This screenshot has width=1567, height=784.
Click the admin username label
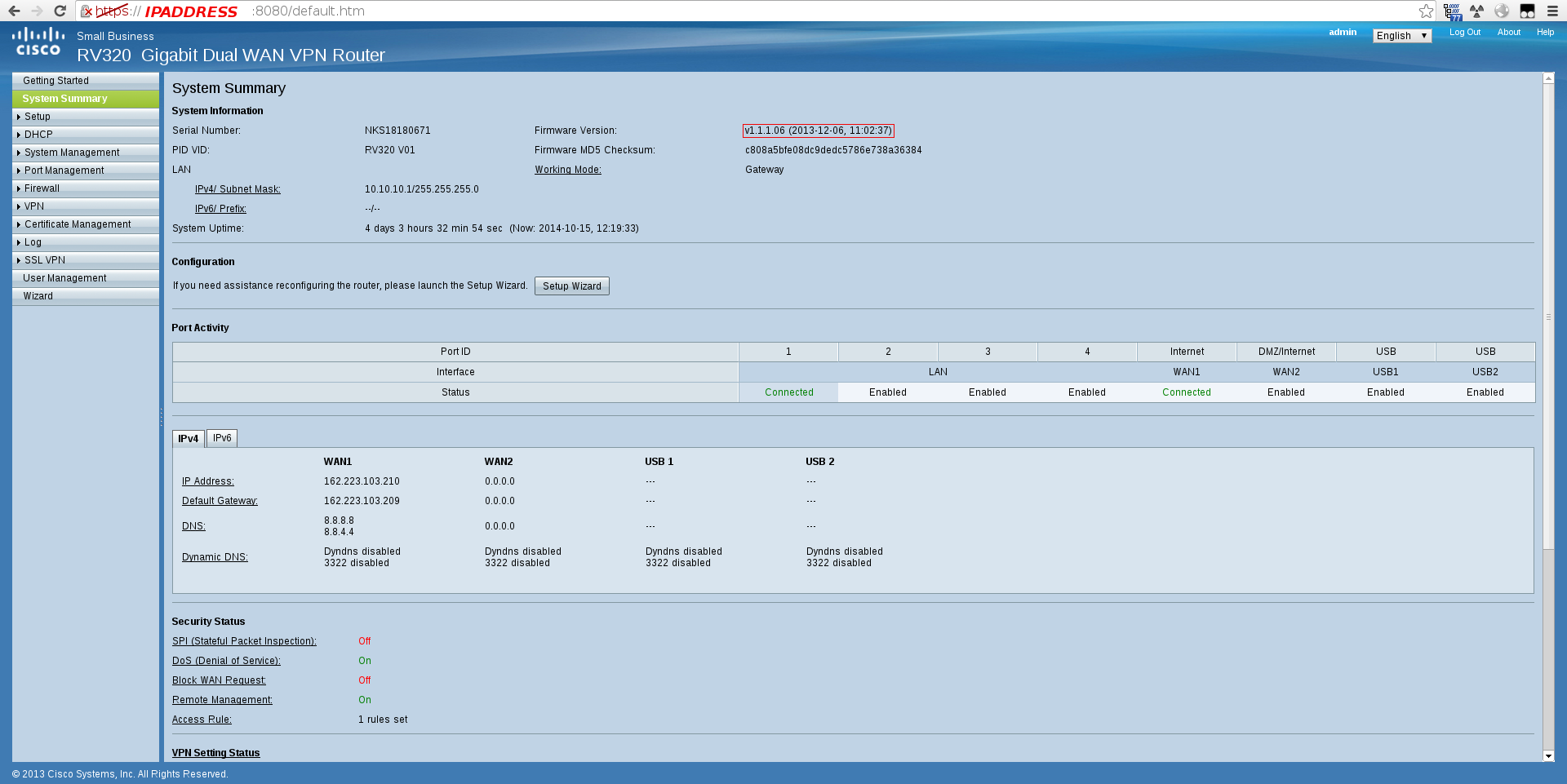point(1343,33)
